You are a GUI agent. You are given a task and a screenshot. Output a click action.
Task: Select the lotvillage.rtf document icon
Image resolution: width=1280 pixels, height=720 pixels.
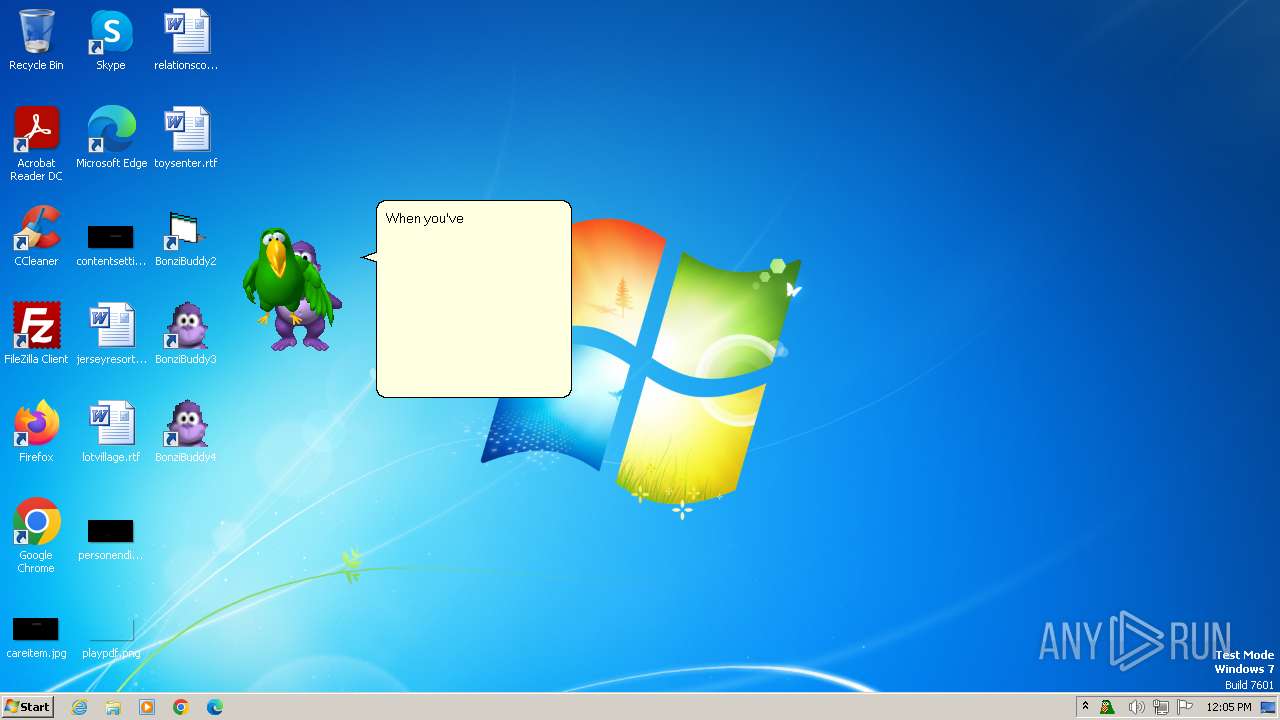pos(111,432)
